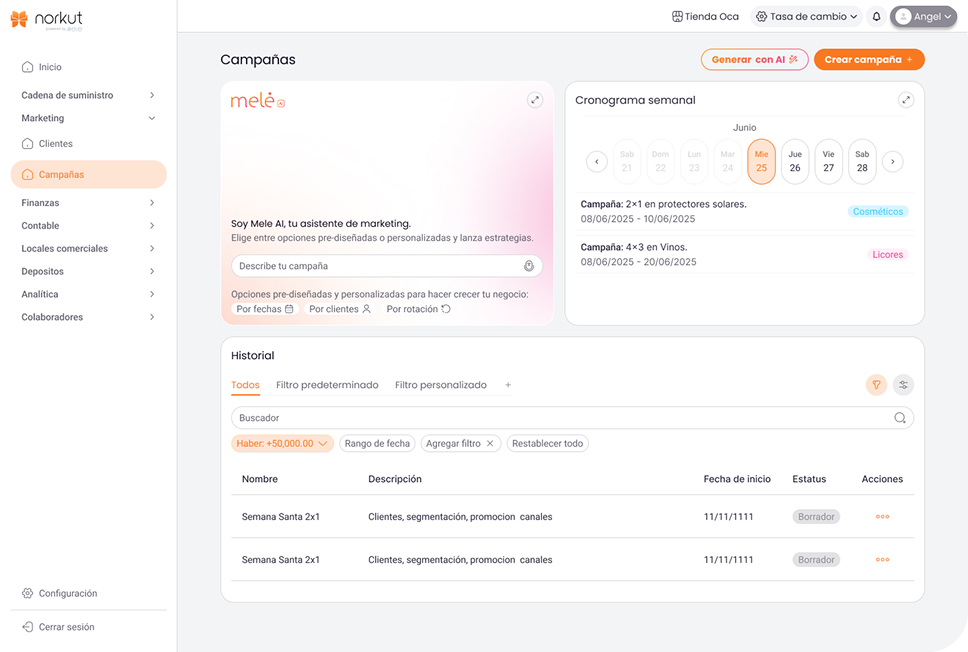
Task: Open the filter settings sliders icon
Action: (x=903, y=384)
